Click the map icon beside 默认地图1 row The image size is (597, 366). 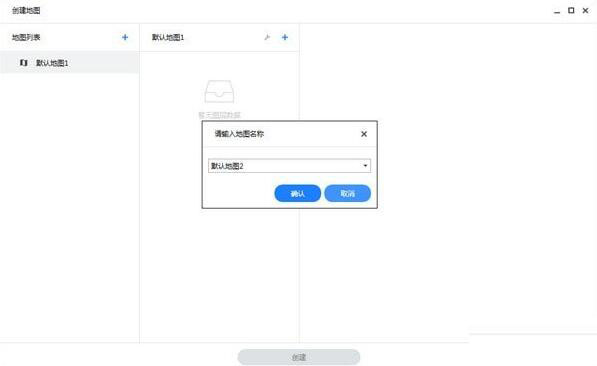(x=24, y=63)
